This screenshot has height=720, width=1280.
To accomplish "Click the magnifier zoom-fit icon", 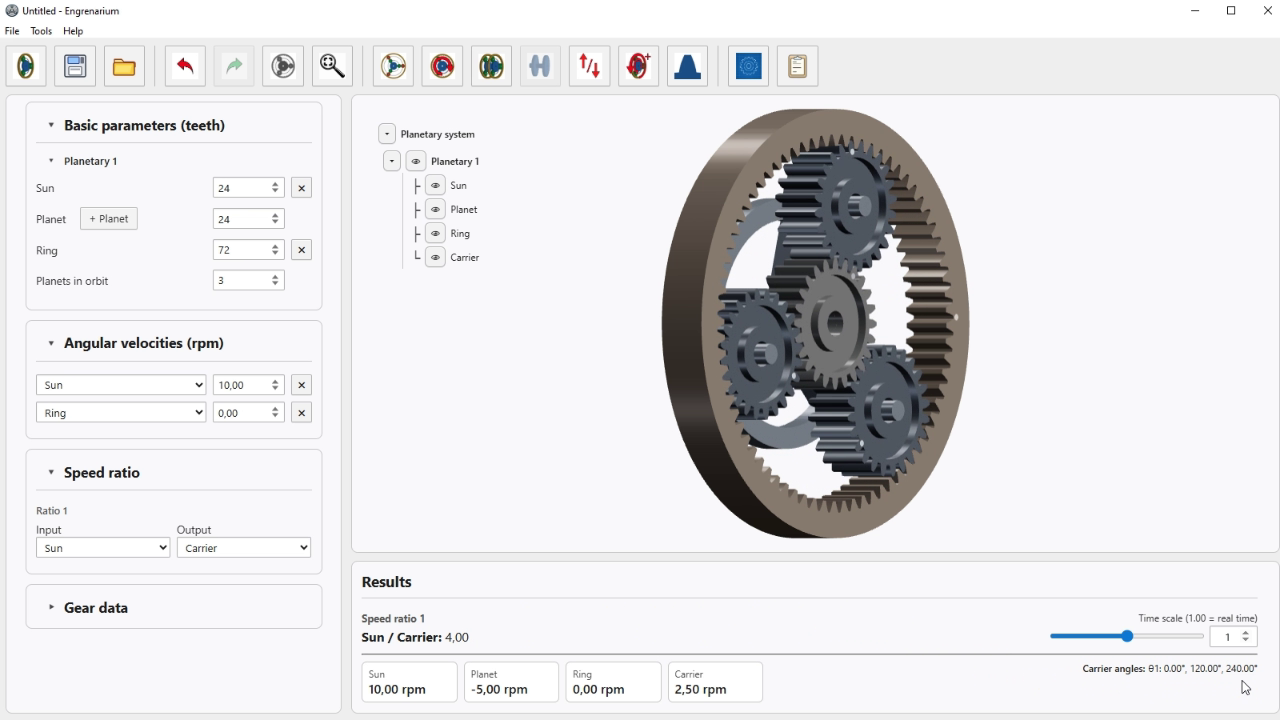I will (332, 66).
